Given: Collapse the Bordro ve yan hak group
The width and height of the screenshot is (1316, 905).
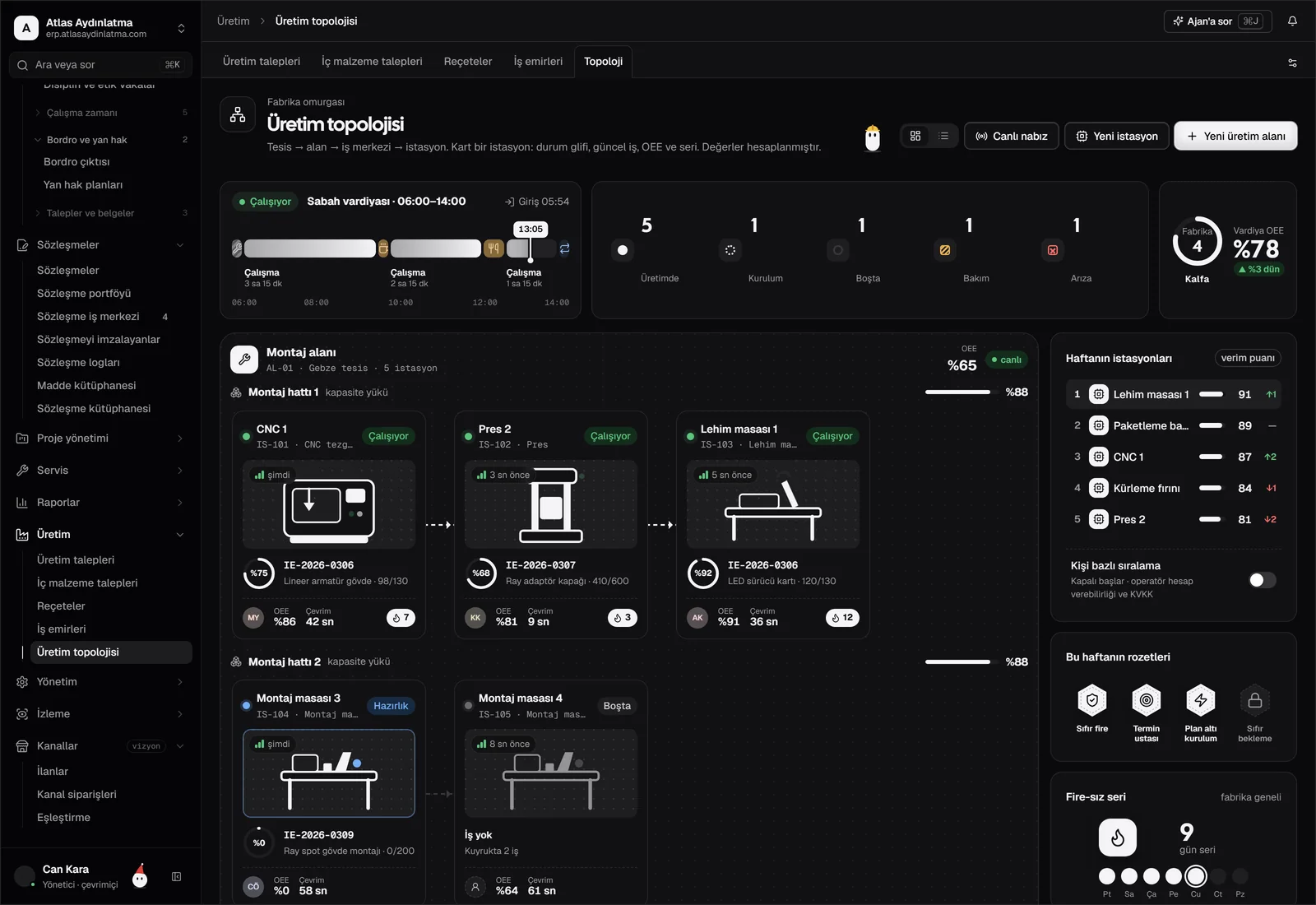Looking at the screenshot, I should coord(112,140).
